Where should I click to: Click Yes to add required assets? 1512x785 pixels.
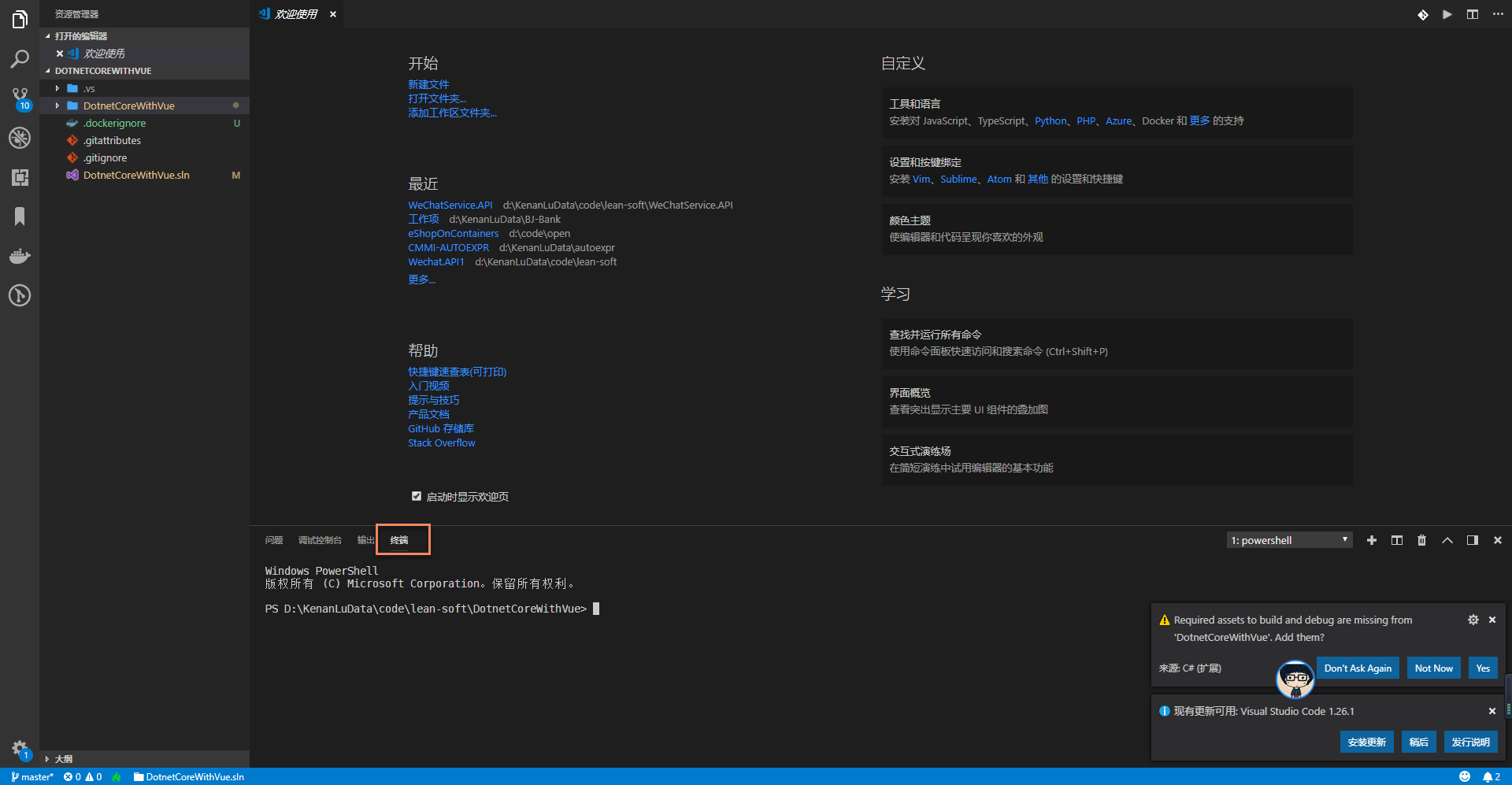pyautogui.click(x=1483, y=668)
